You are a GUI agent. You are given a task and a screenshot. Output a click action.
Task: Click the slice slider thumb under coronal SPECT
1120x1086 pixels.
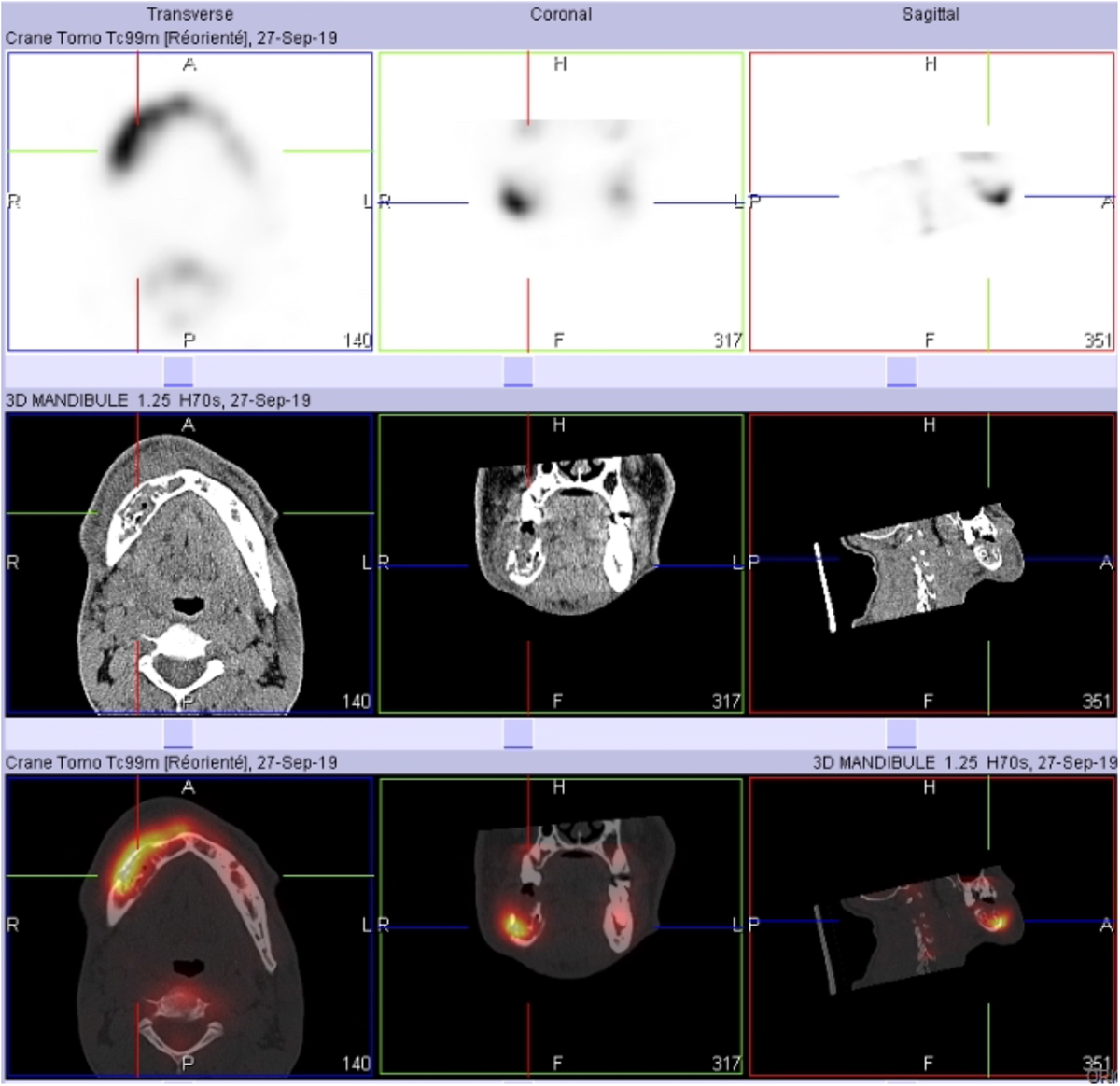(518, 371)
